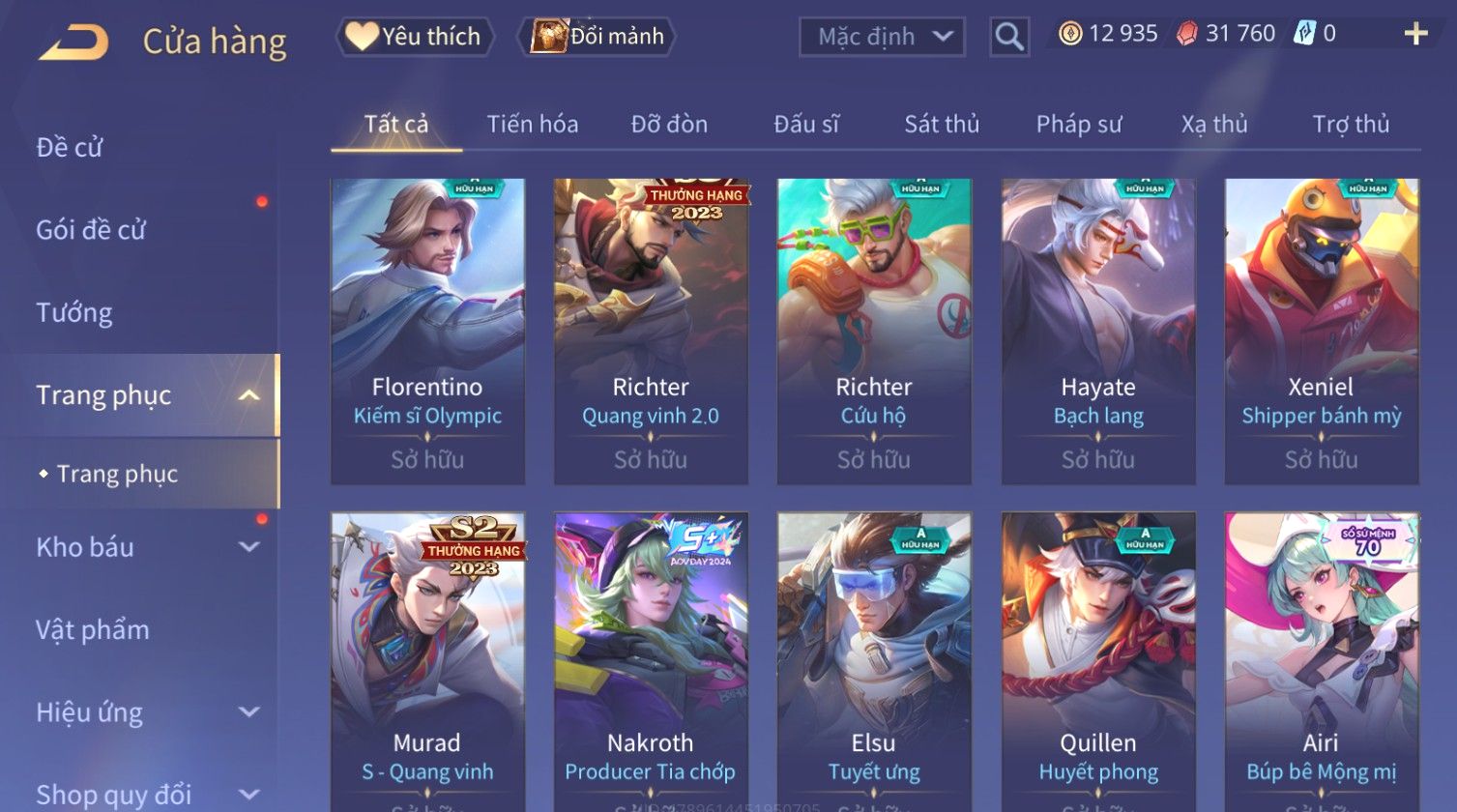Switch to the Pháp sư tab

(x=1079, y=124)
